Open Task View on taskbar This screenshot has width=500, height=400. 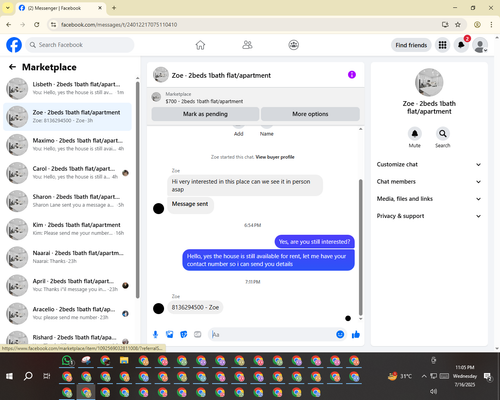[47, 376]
